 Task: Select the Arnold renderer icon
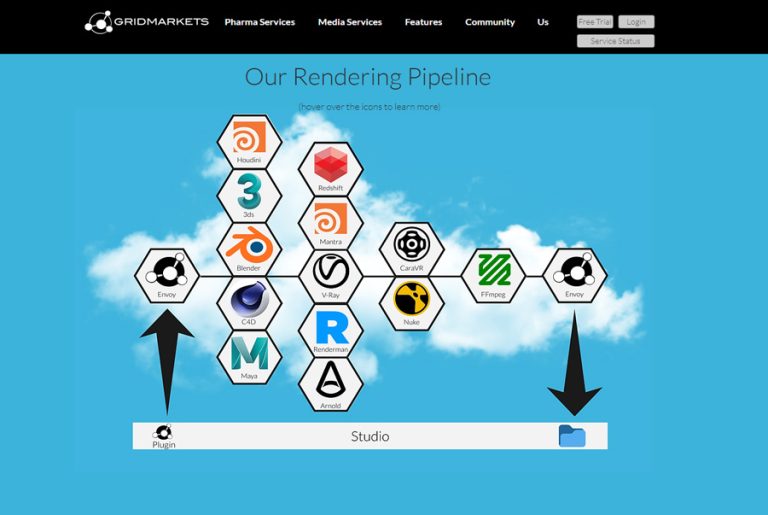(x=330, y=383)
